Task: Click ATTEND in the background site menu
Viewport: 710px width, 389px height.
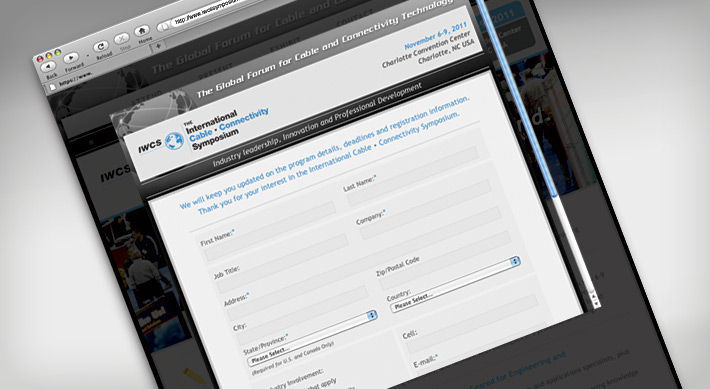Action: pos(147,98)
